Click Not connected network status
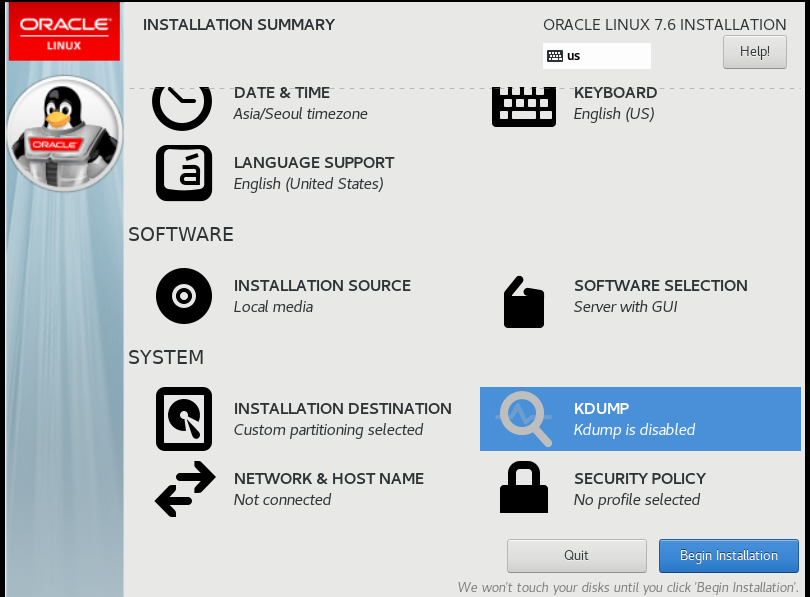 coord(283,500)
